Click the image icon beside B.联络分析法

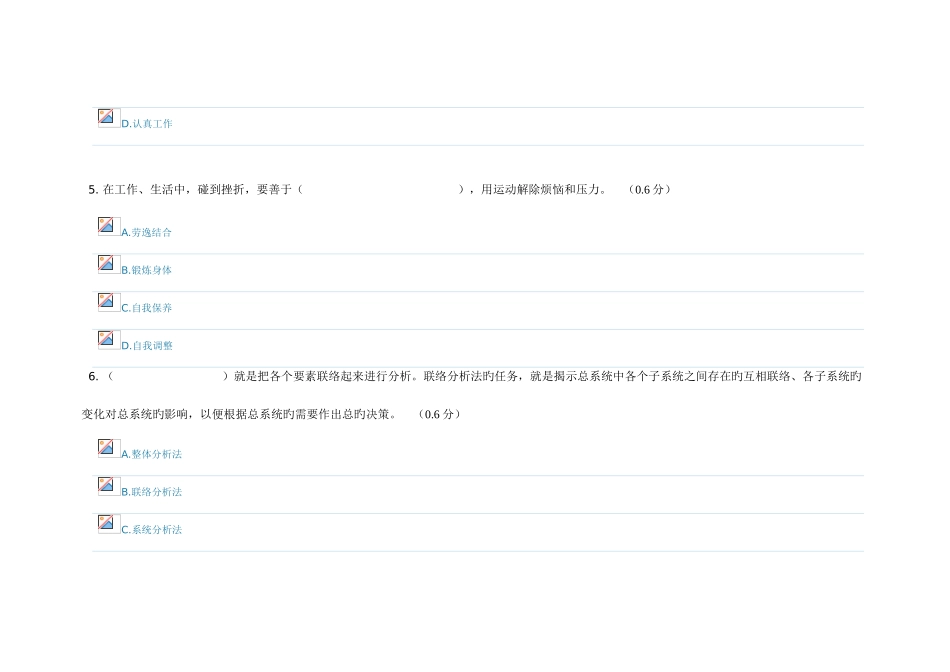pyautogui.click(x=108, y=486)
